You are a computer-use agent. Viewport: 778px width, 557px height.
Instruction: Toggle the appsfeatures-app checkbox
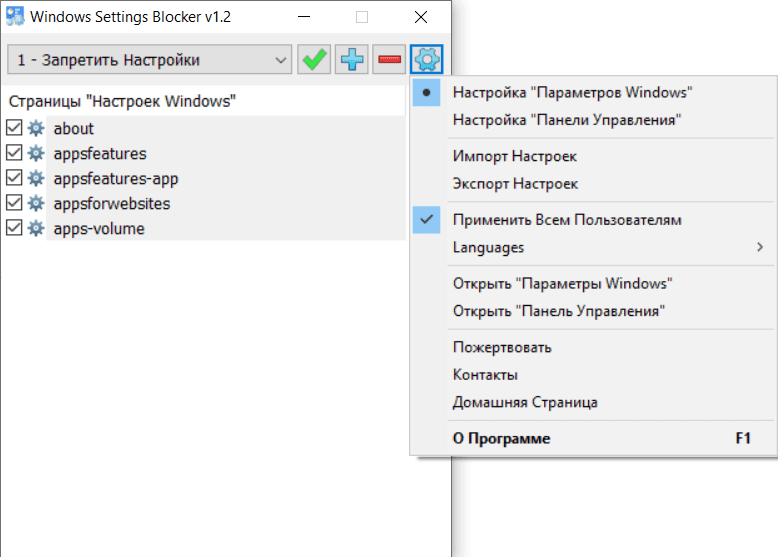tap(14, 178)
